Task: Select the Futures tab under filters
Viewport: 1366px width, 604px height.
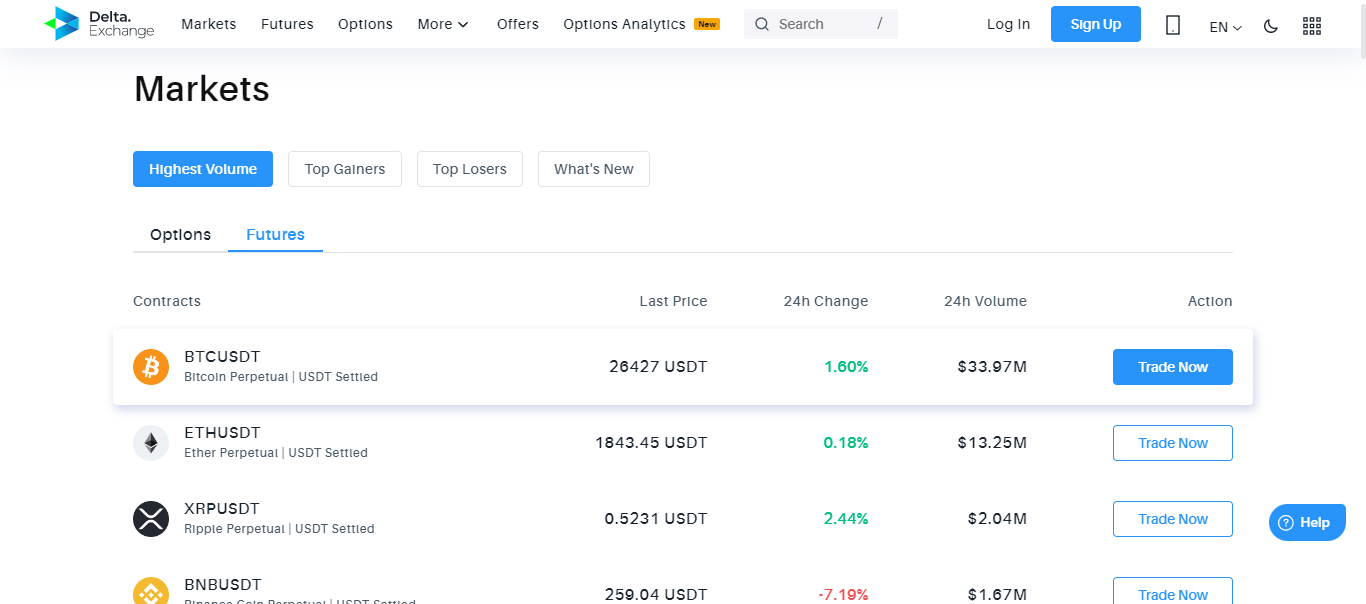Action: pos(275,234)
